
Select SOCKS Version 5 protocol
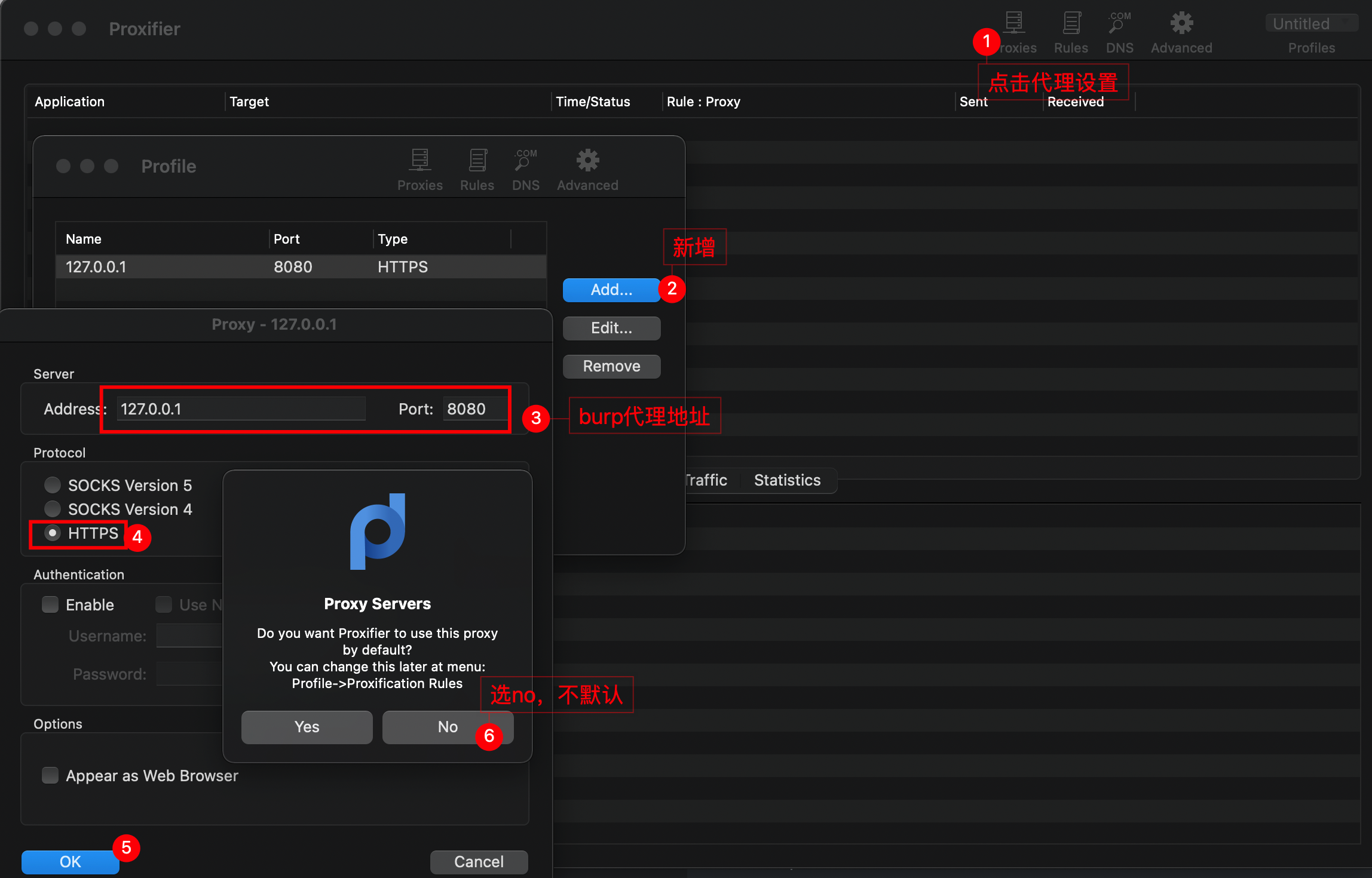[53, 484]
